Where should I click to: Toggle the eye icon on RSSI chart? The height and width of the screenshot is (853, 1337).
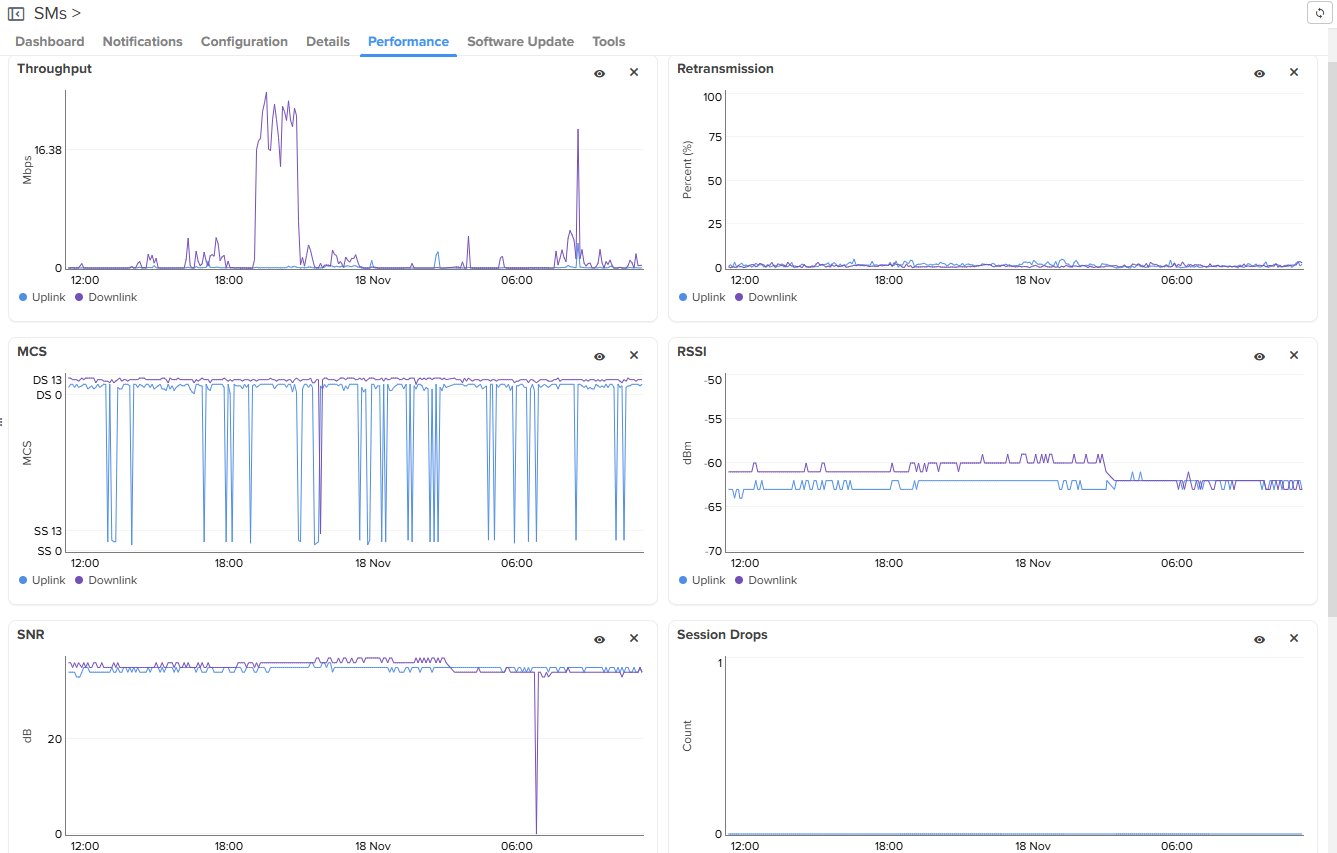[x=1259, y=356]
